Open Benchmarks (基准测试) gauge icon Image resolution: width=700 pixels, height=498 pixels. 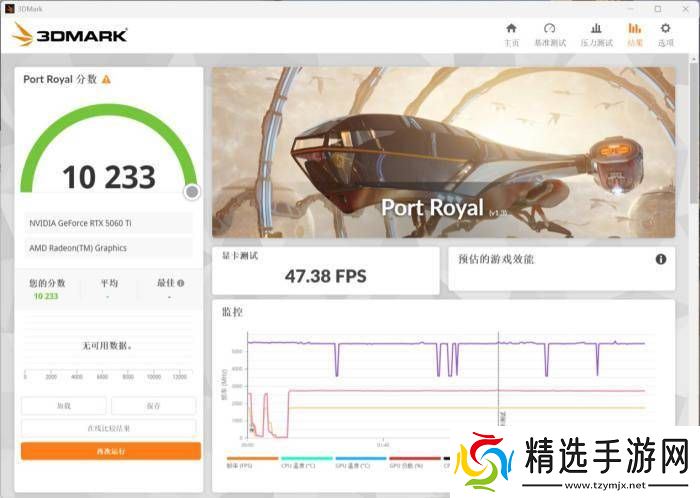(x=549, y=34)
